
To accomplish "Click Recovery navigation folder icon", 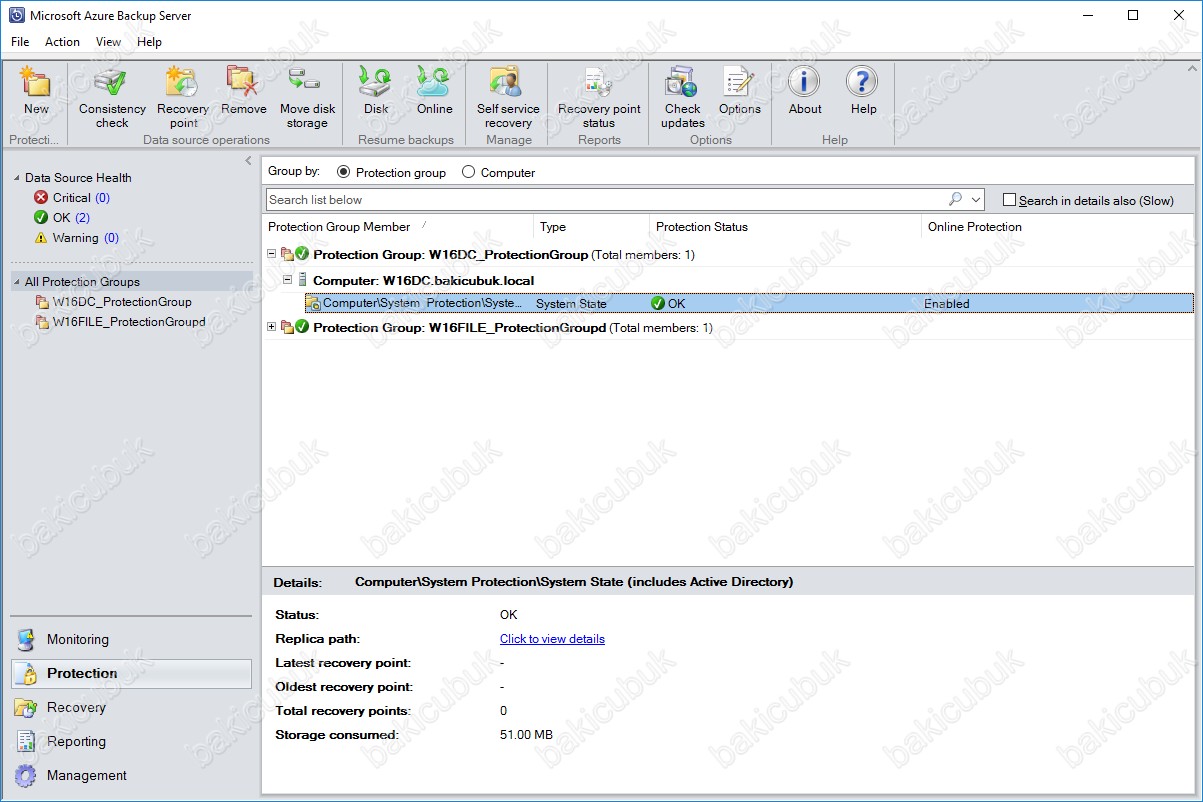I will [27, 708].
